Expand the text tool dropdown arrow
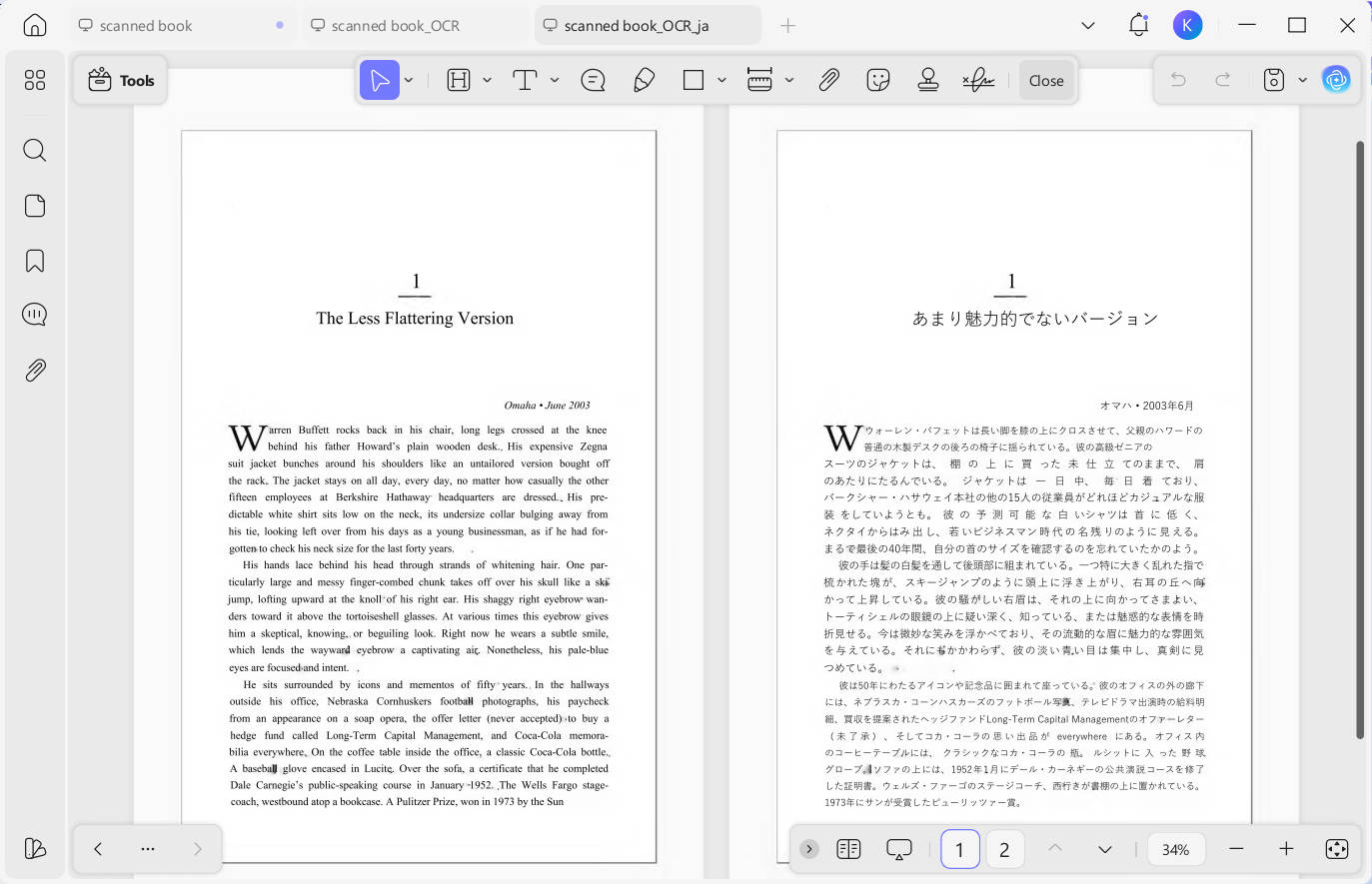The height and width of the screenshot is (884, 1372). pyautogui.click(x=555, y=81)
